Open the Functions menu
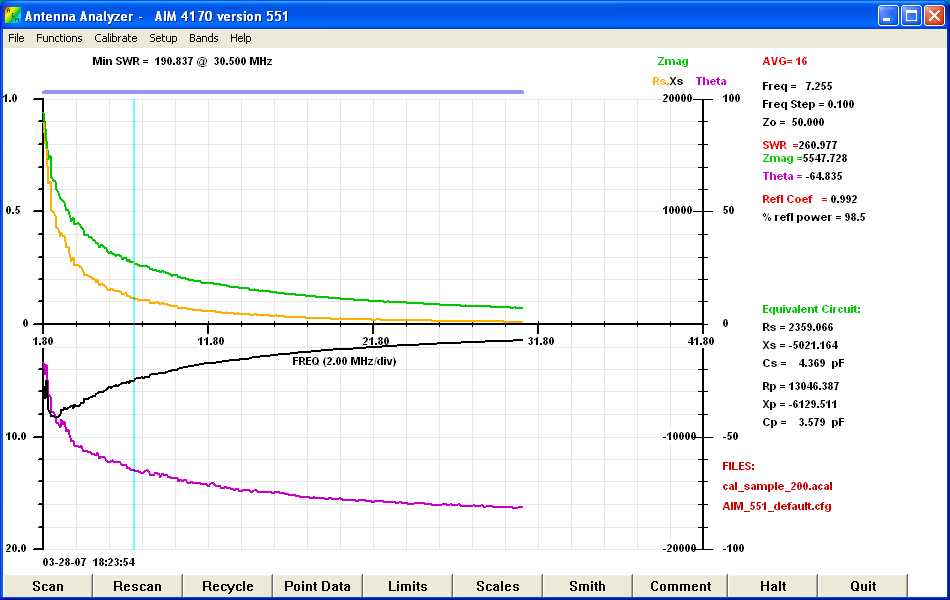 pos(59,38)
